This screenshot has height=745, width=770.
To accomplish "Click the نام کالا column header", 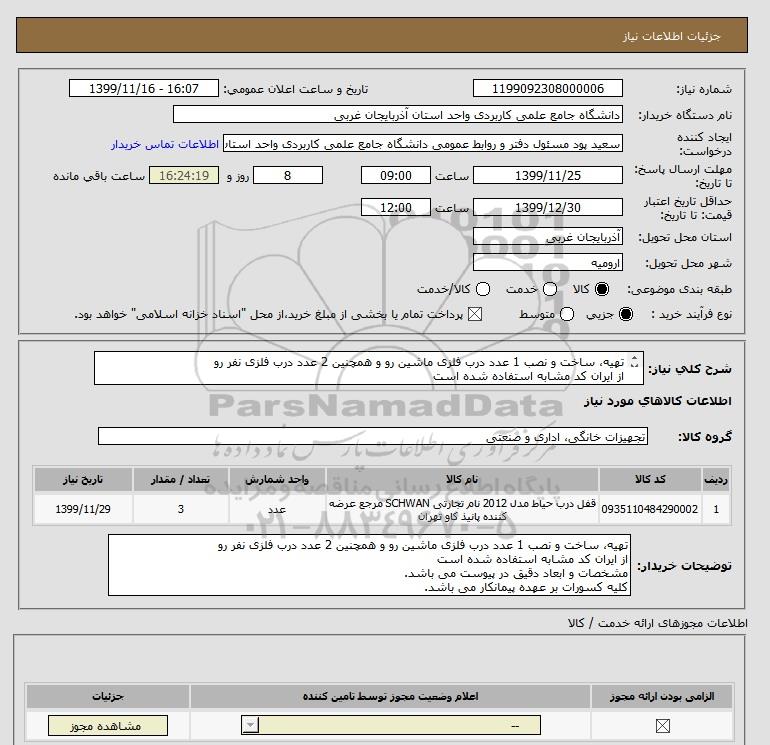I will coord(462,479).
